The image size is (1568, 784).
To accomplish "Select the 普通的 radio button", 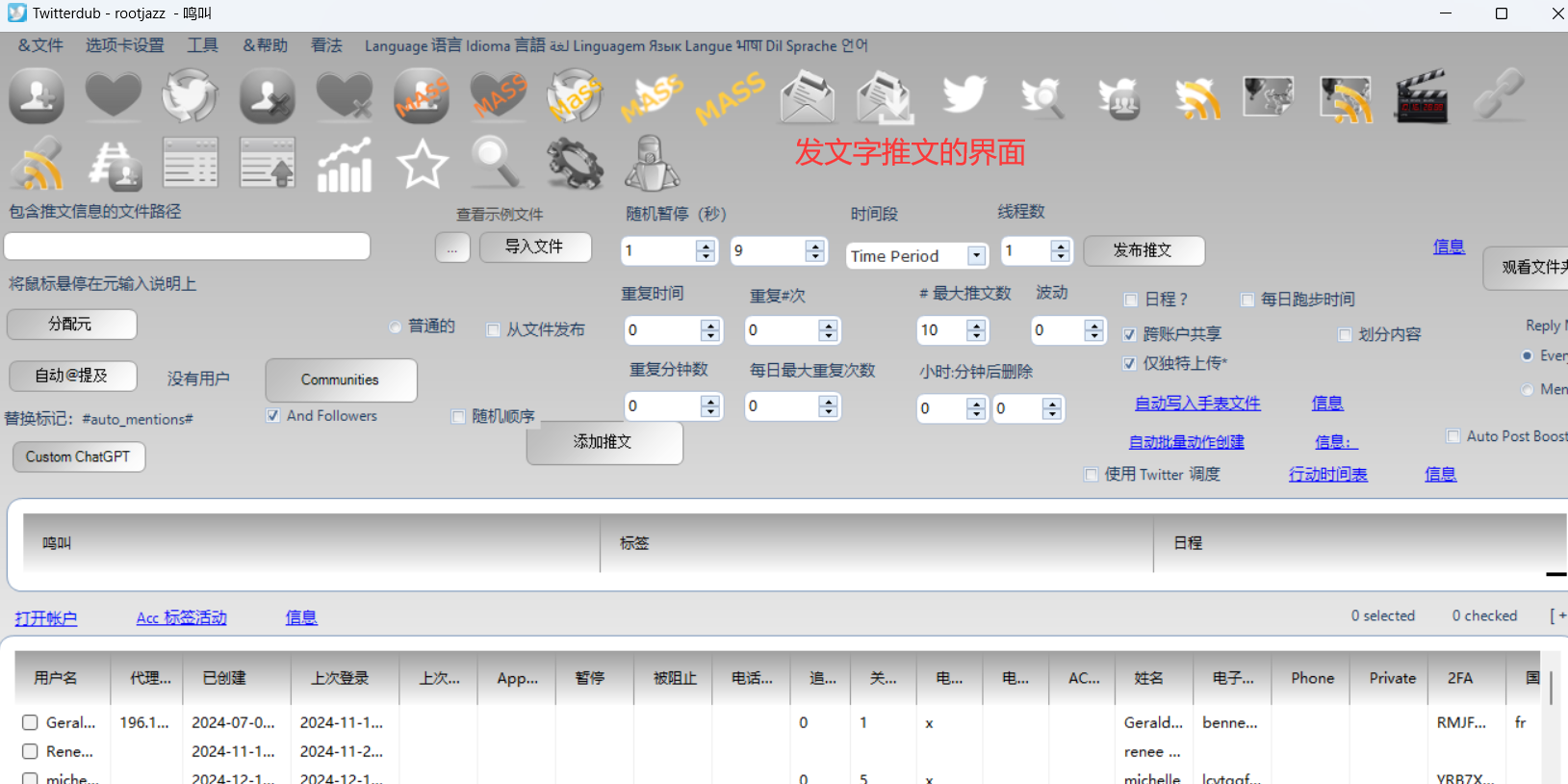I will pos(395,327).
